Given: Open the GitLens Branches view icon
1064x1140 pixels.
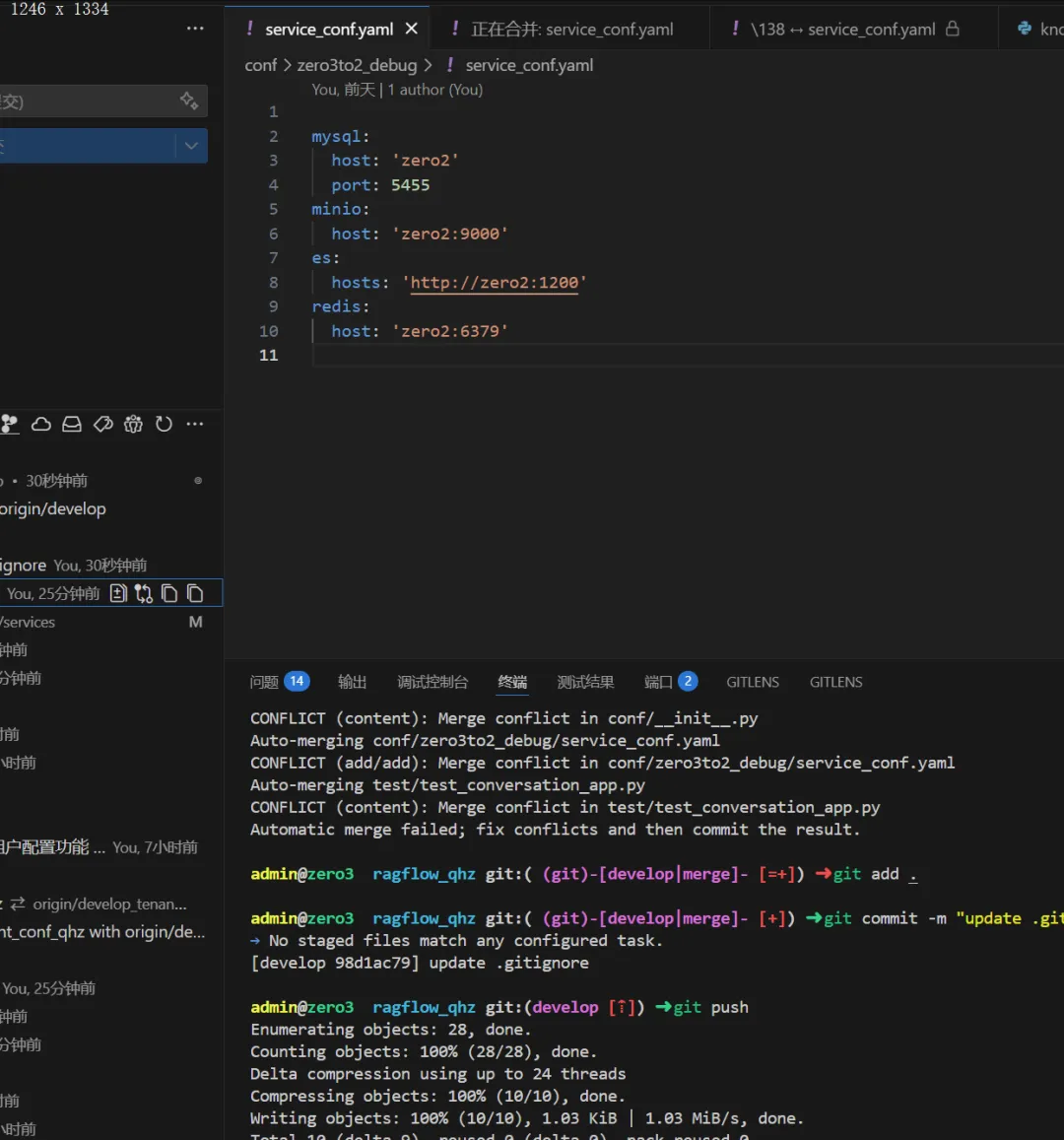Looking at the screenshot, I should 10,424.
